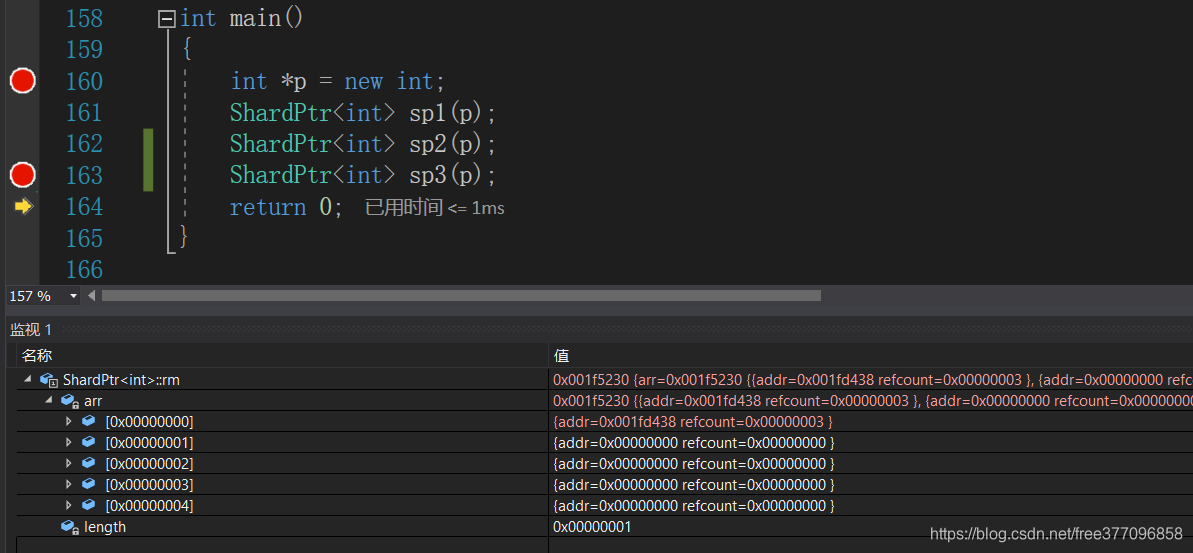
Task: Click line number 158 in the gutter
Action: tap(84, 18)
